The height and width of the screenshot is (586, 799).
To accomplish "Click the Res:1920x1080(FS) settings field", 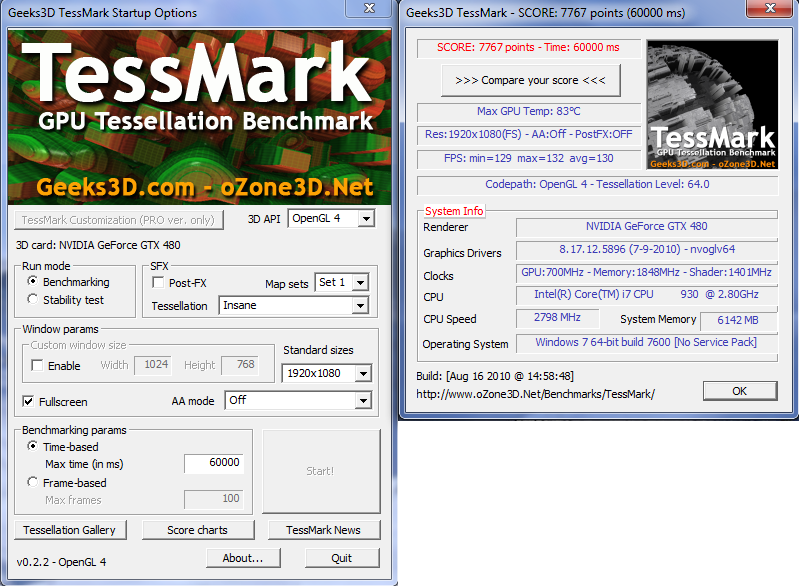I will 528,135.
